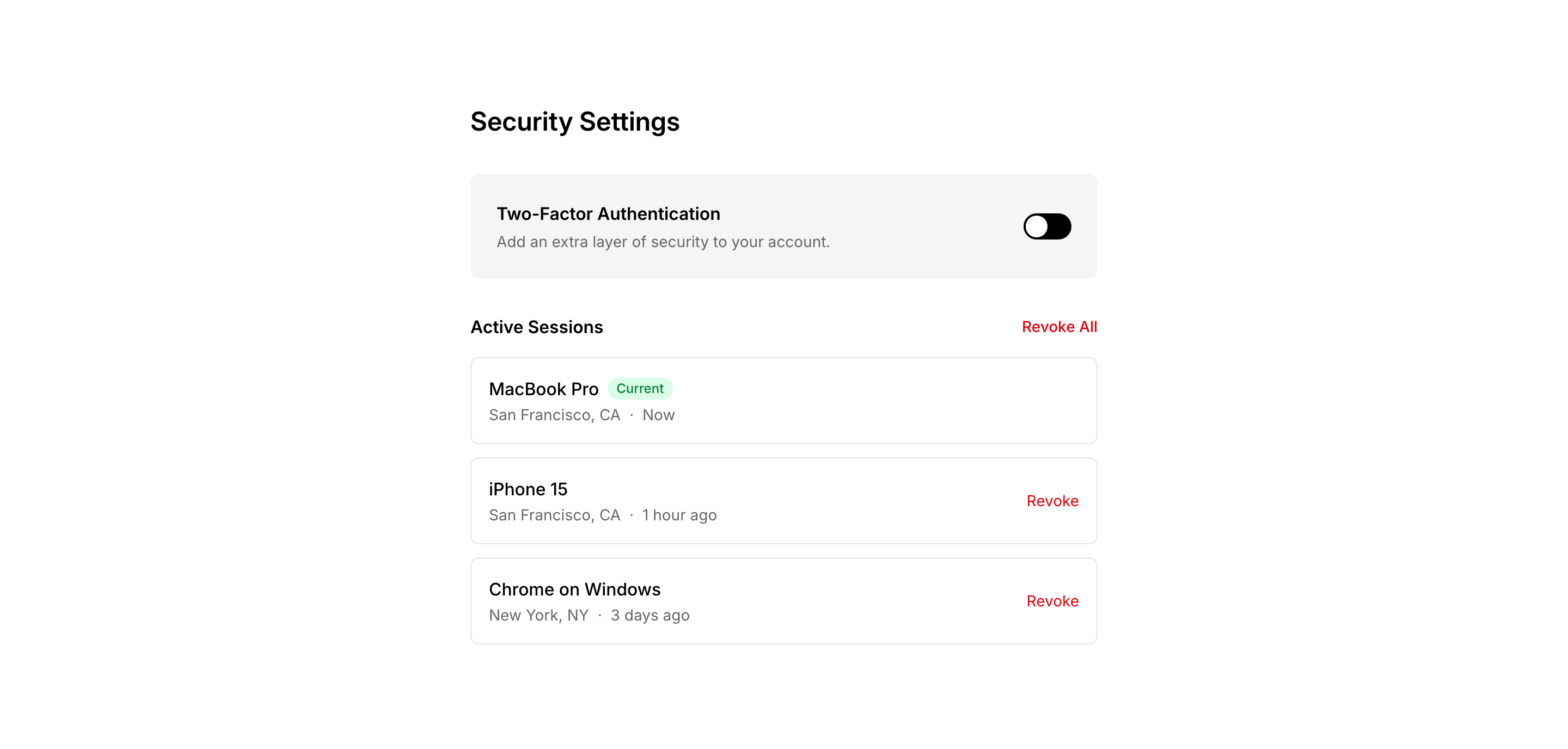Click the 3 days ago timestamp
1568x749 pixels.
650,616
